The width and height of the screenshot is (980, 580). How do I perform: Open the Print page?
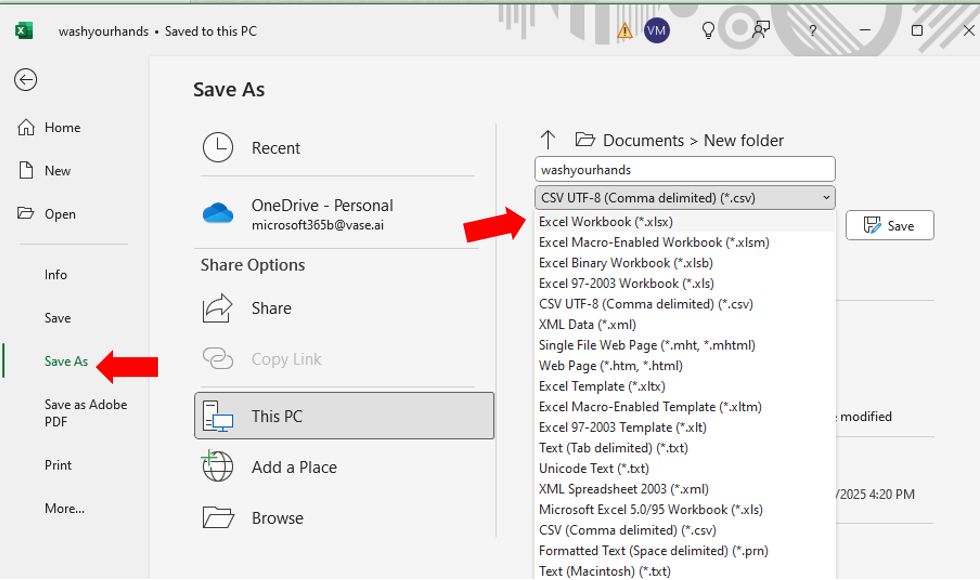click(x=58, y=465)
